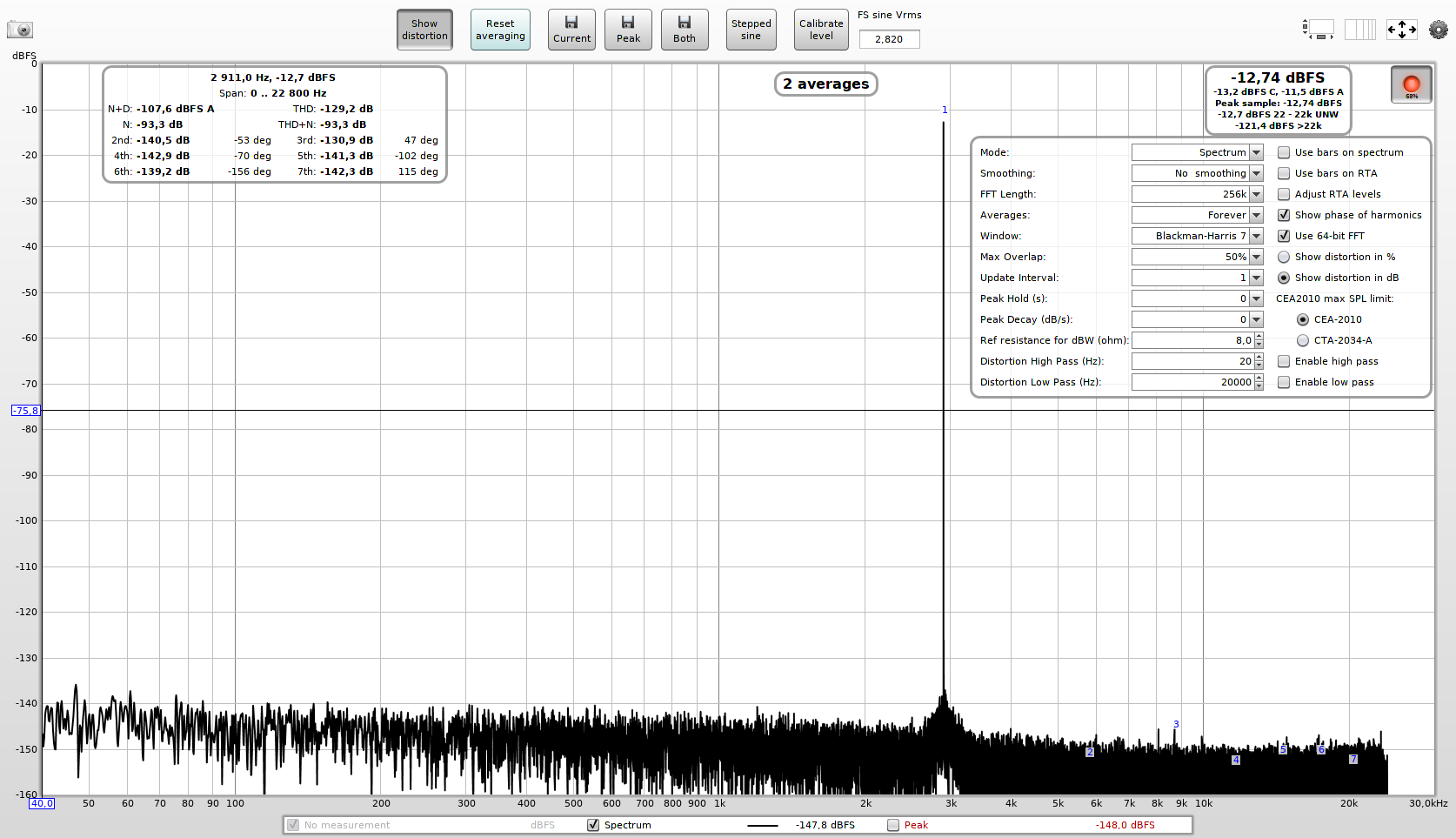Image resolution: width=1456 pixels, height=838 pixels.
Task: Open Stepped sine measurement
Action: coord(751,30)
